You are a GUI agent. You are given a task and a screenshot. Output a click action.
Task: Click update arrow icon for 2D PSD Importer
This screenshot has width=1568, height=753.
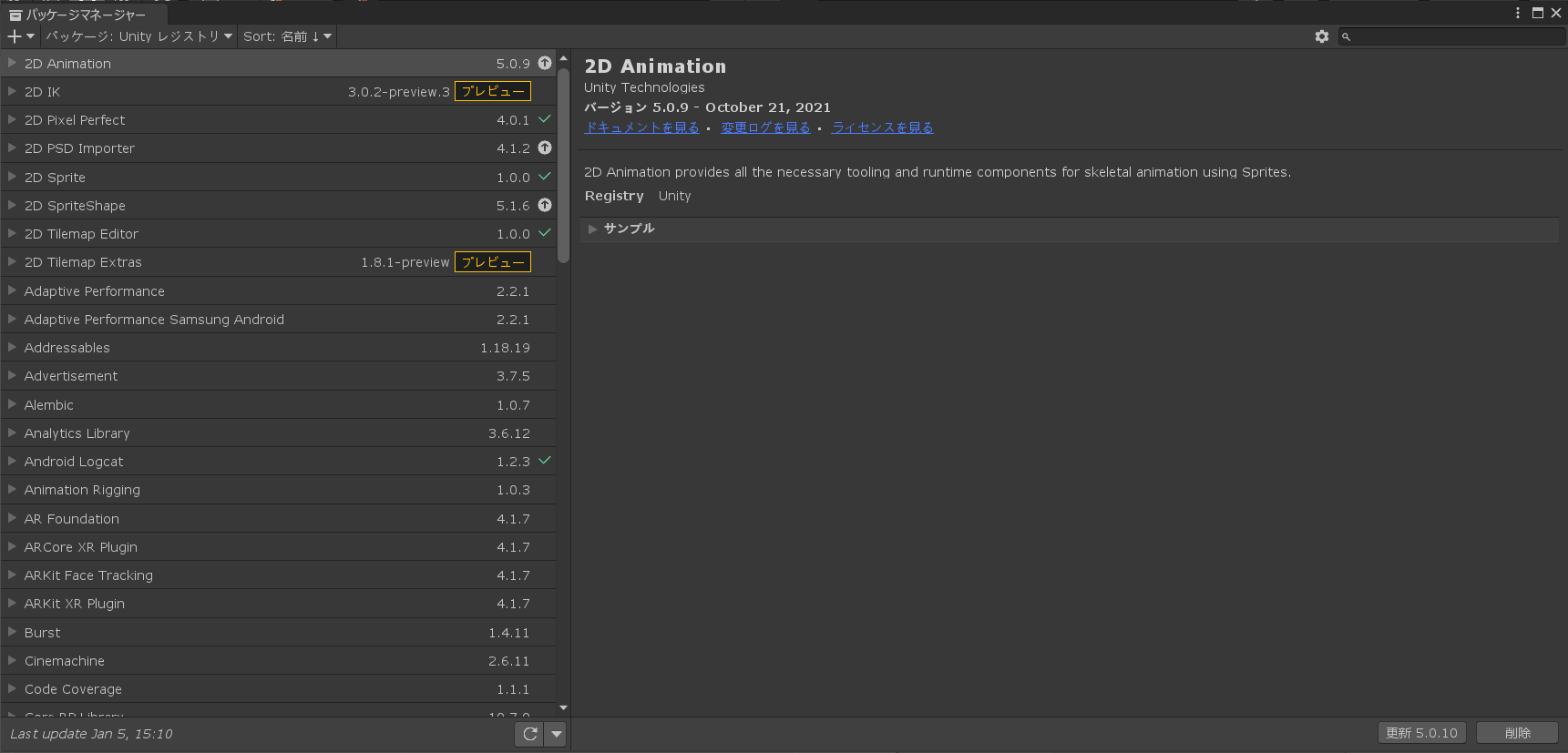(x=545, y=148)
